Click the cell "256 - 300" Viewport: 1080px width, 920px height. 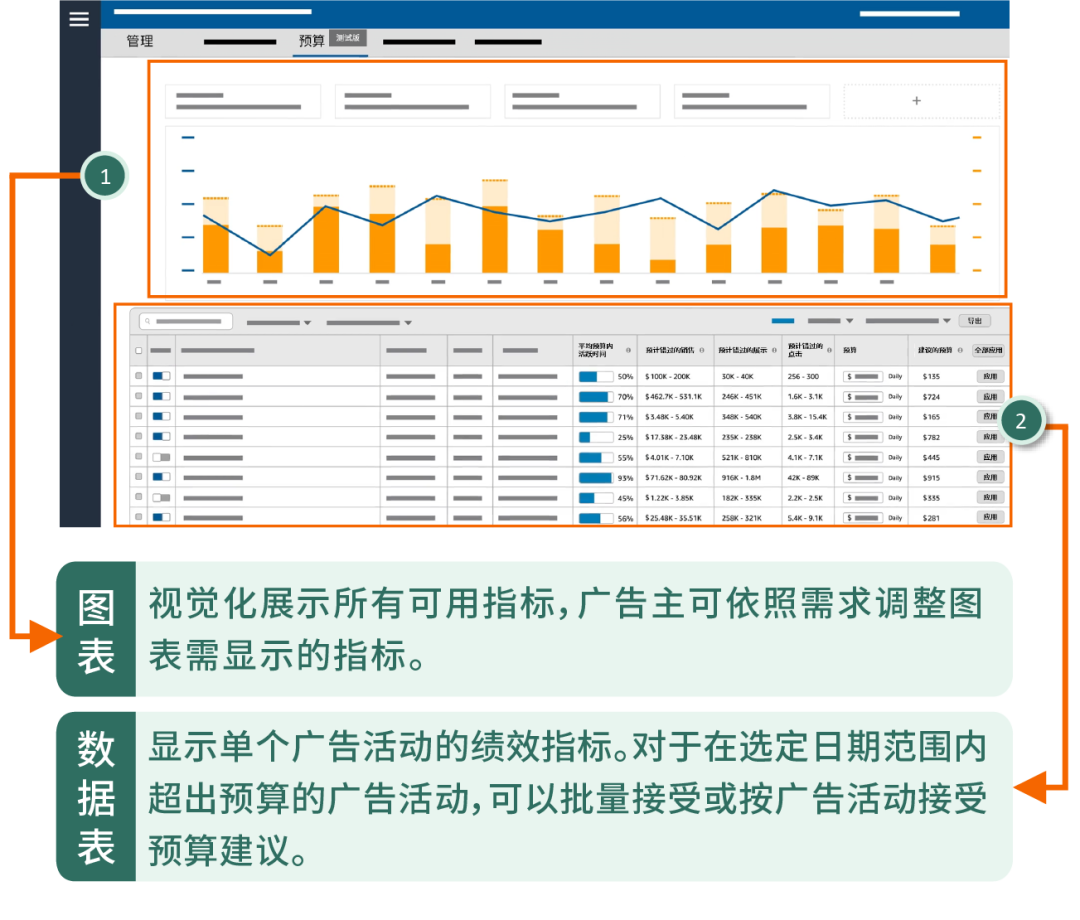[x=803, y=377]
